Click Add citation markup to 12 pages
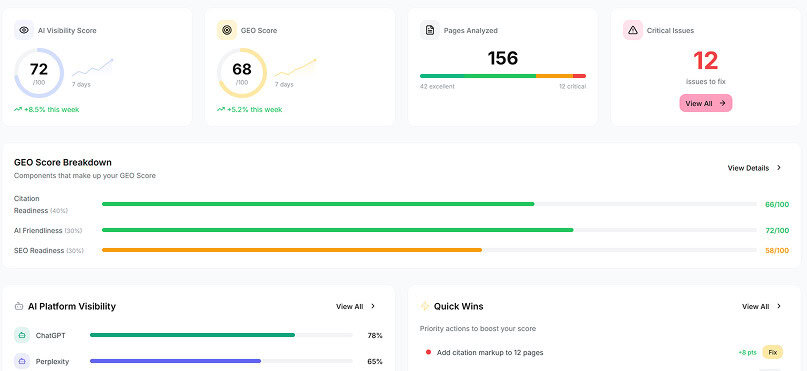Screen dimensions: 807x371 pyautogui.click(x=490, y=352)
